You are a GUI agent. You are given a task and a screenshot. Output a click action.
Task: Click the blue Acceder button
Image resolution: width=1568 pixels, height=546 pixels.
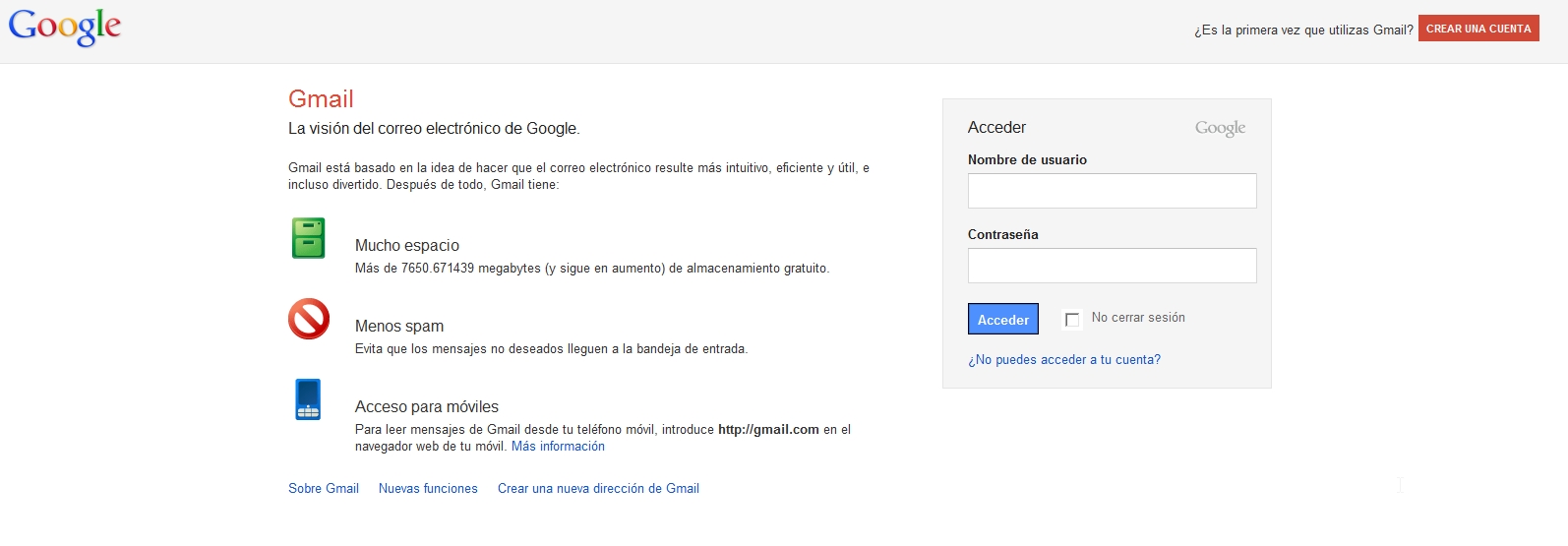(1002, 319)
